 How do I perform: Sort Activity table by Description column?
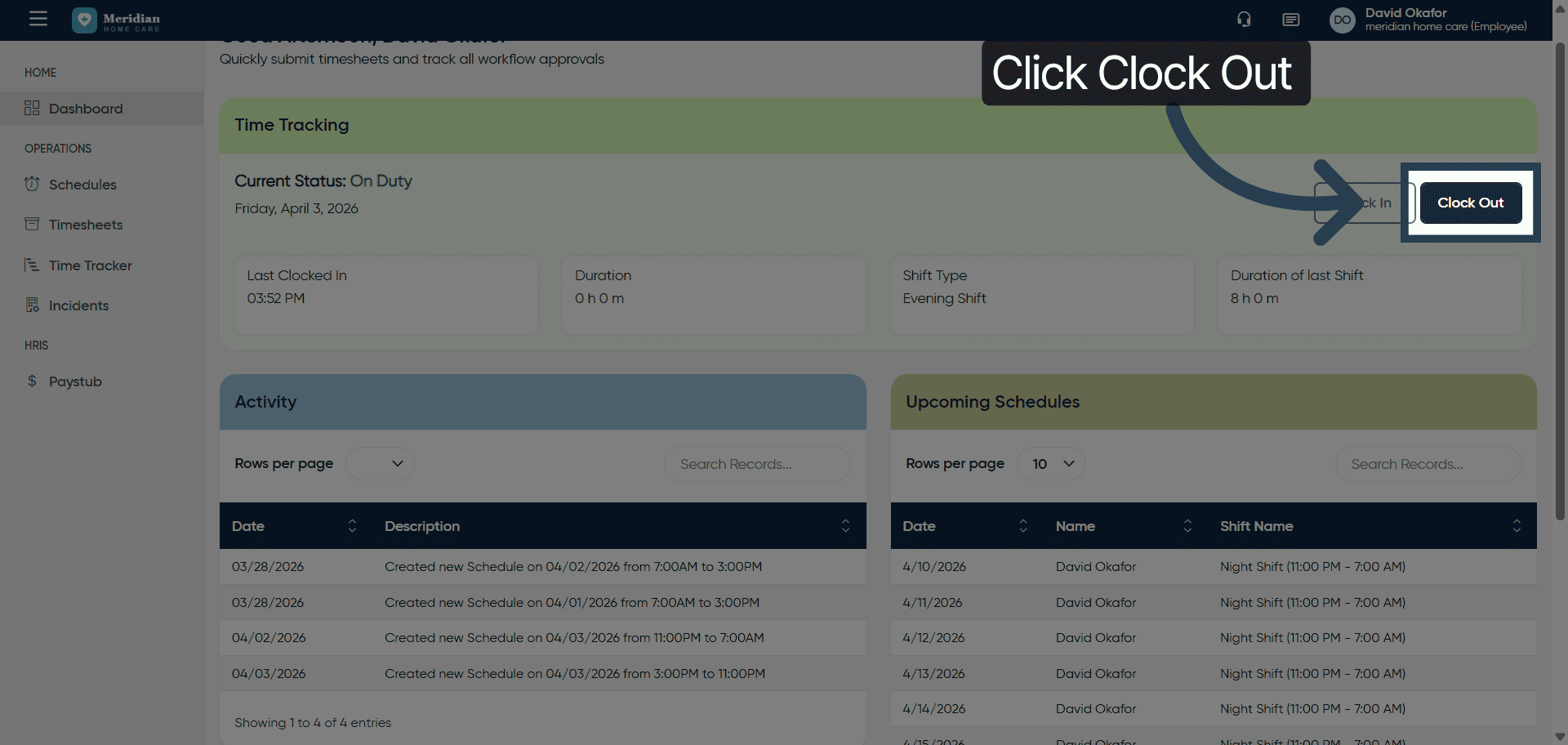[x=845, y=526]
